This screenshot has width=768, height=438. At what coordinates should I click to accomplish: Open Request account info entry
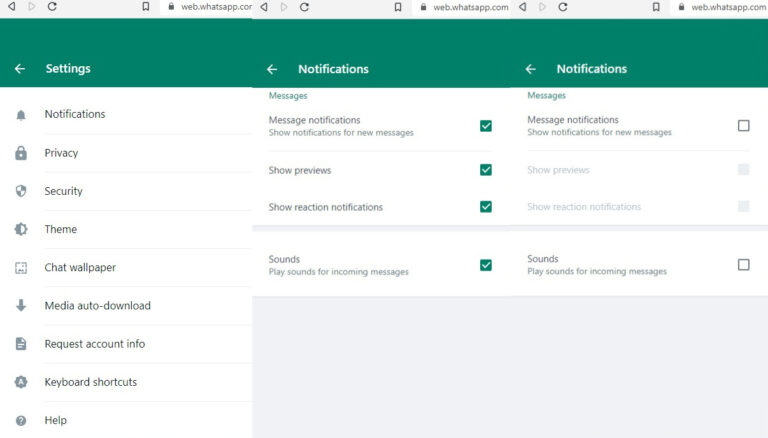126,344
